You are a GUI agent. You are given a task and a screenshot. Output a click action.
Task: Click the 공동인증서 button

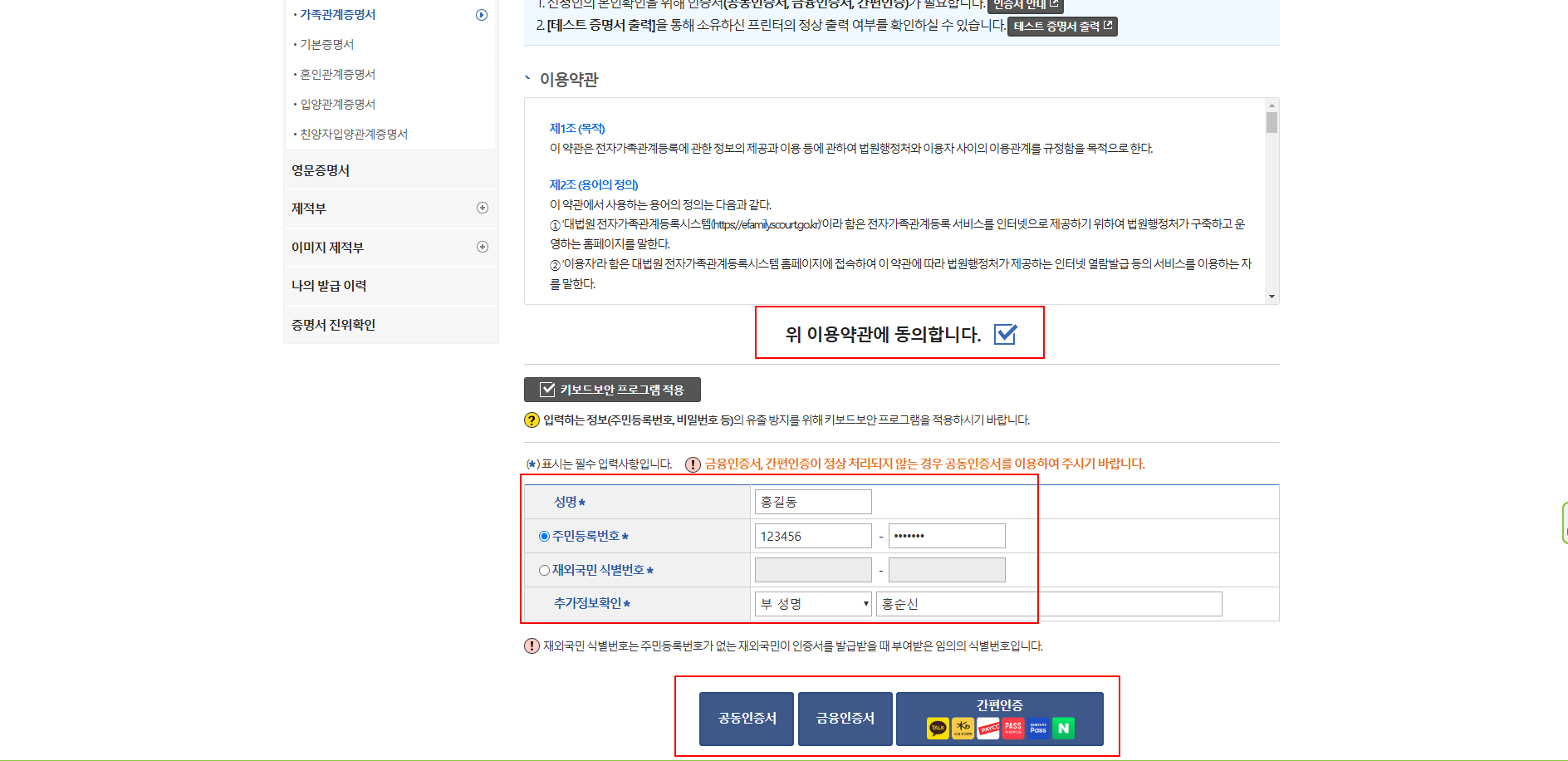pyautogui.click(x=745, y=718)
